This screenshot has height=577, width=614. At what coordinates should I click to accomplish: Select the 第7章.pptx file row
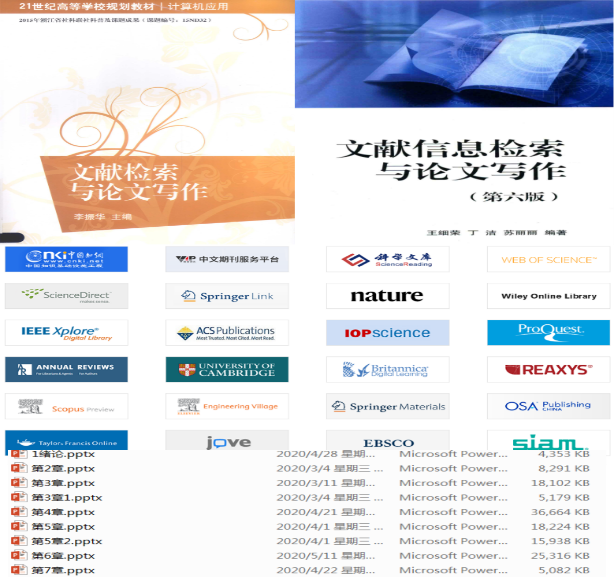[x=63, y=570]
